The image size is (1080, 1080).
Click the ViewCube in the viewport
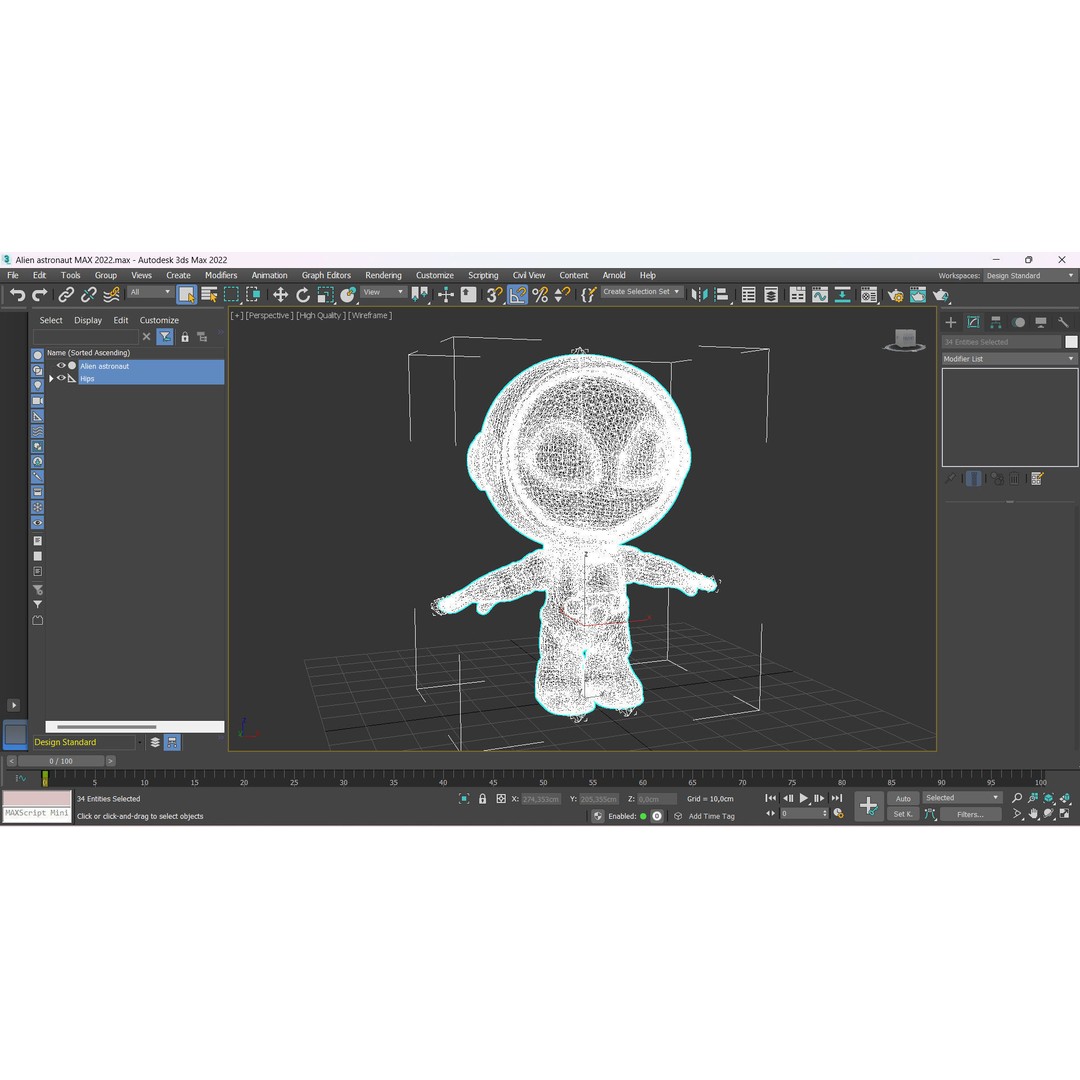coord(904,340)
